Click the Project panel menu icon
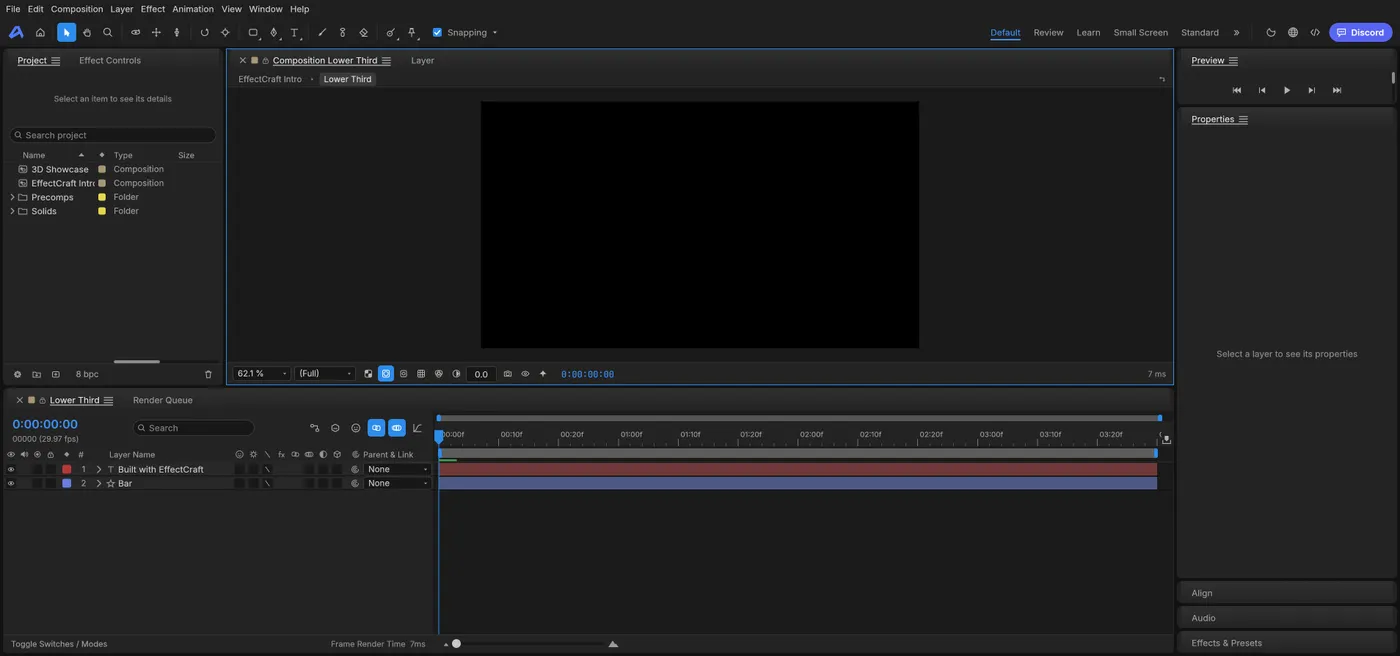1400x656 pixels. pyautogui.click(x=56, y=61)
